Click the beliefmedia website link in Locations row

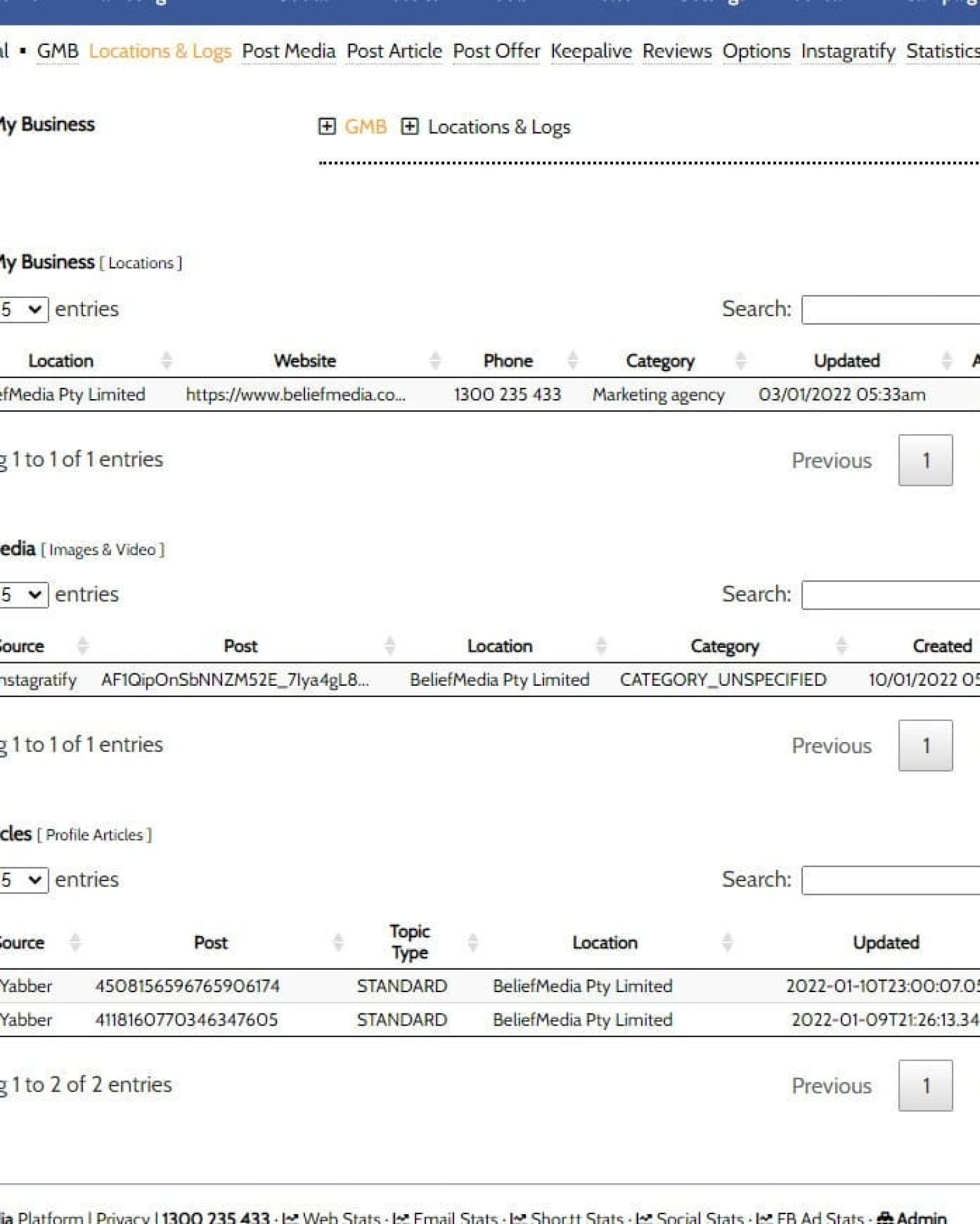(x=295, y=395)
